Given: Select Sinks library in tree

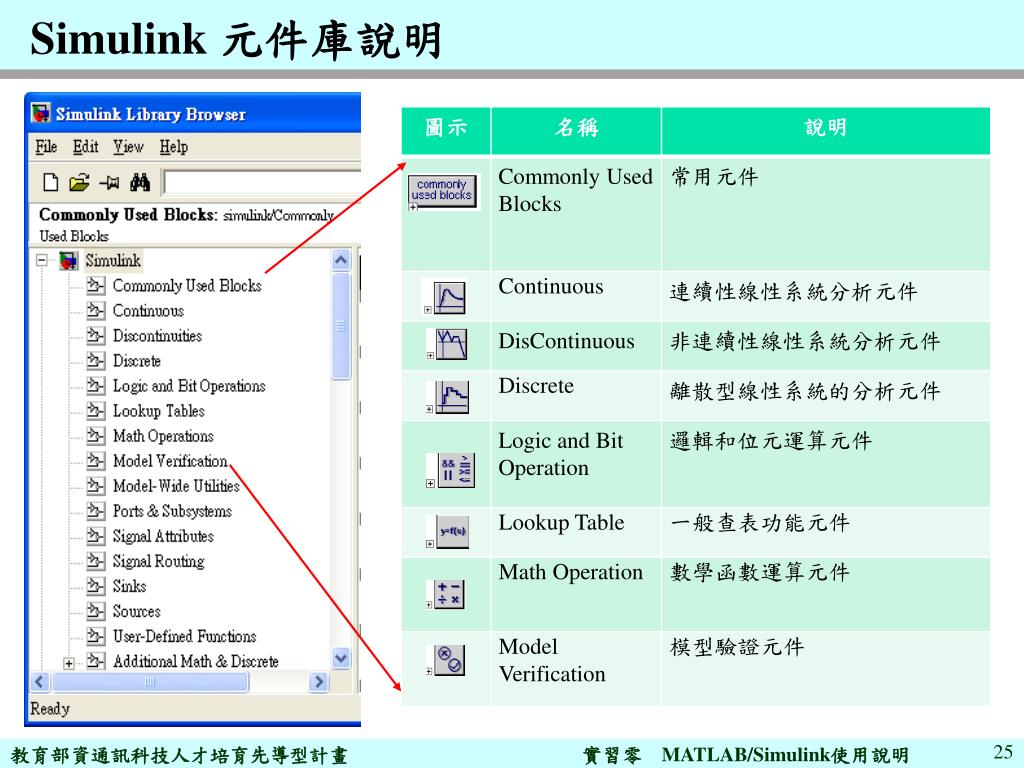Looking at the screenshot, I should coord(129,586).
